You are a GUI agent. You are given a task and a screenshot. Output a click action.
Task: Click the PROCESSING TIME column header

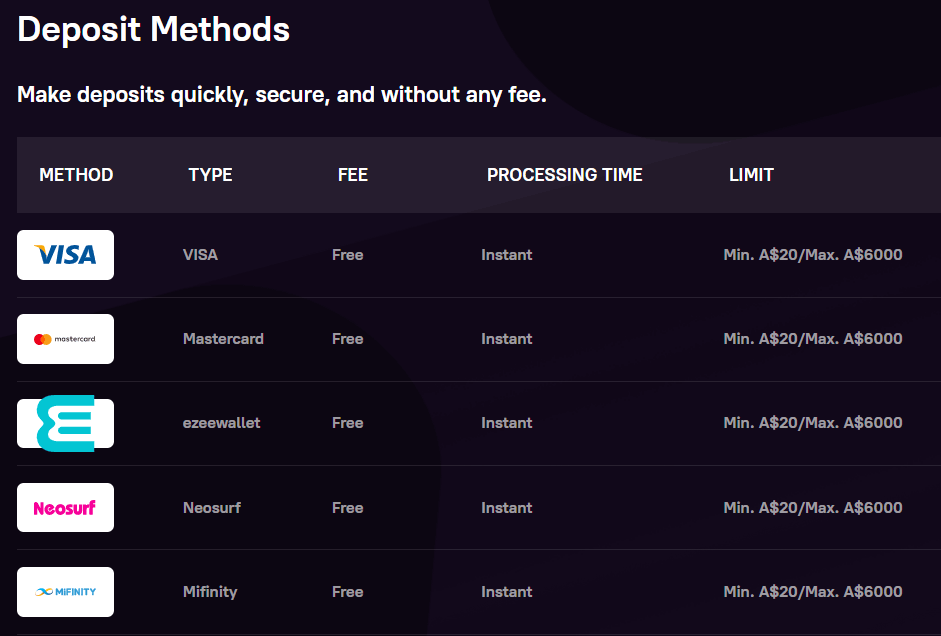click(565, 175)
